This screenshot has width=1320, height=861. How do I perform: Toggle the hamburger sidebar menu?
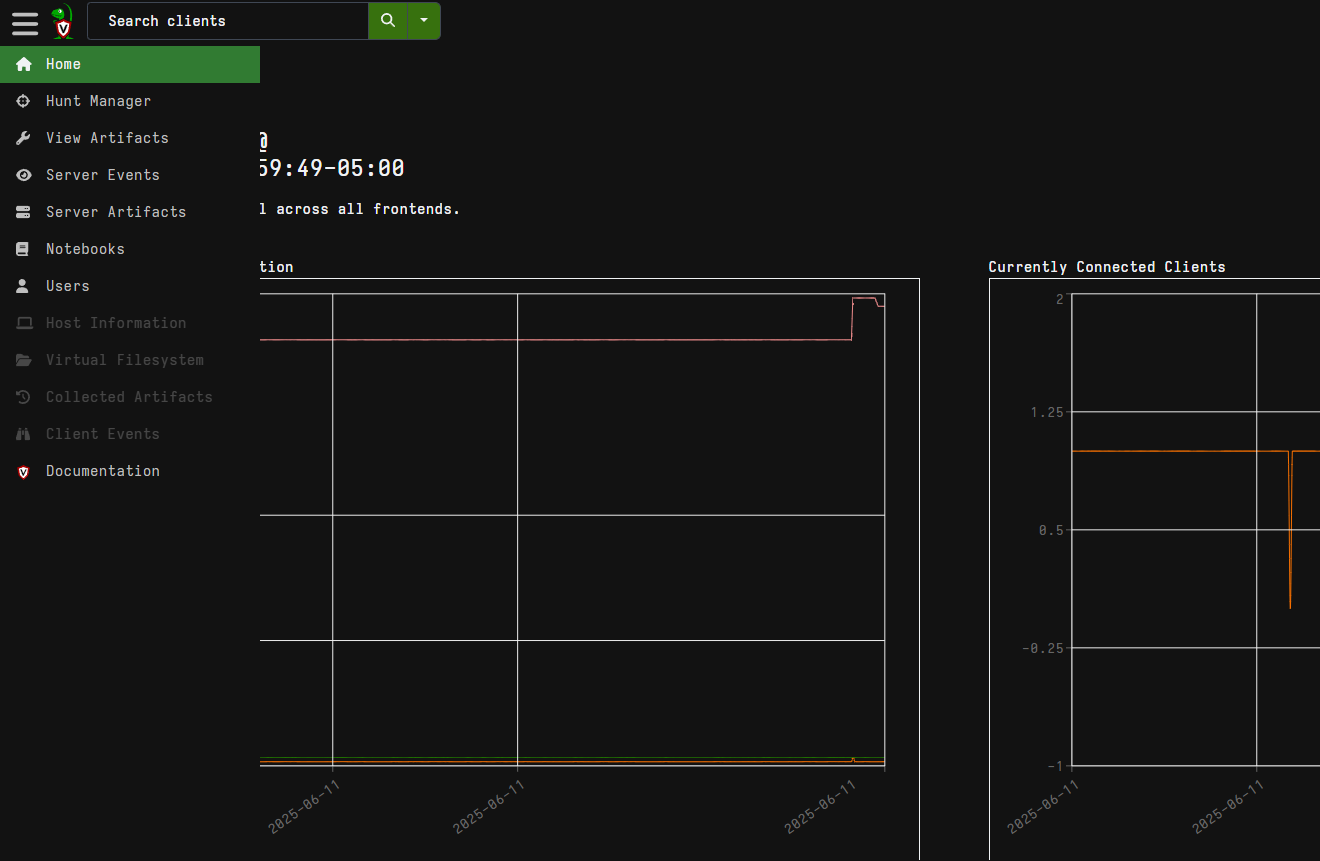tap(25, 21)
